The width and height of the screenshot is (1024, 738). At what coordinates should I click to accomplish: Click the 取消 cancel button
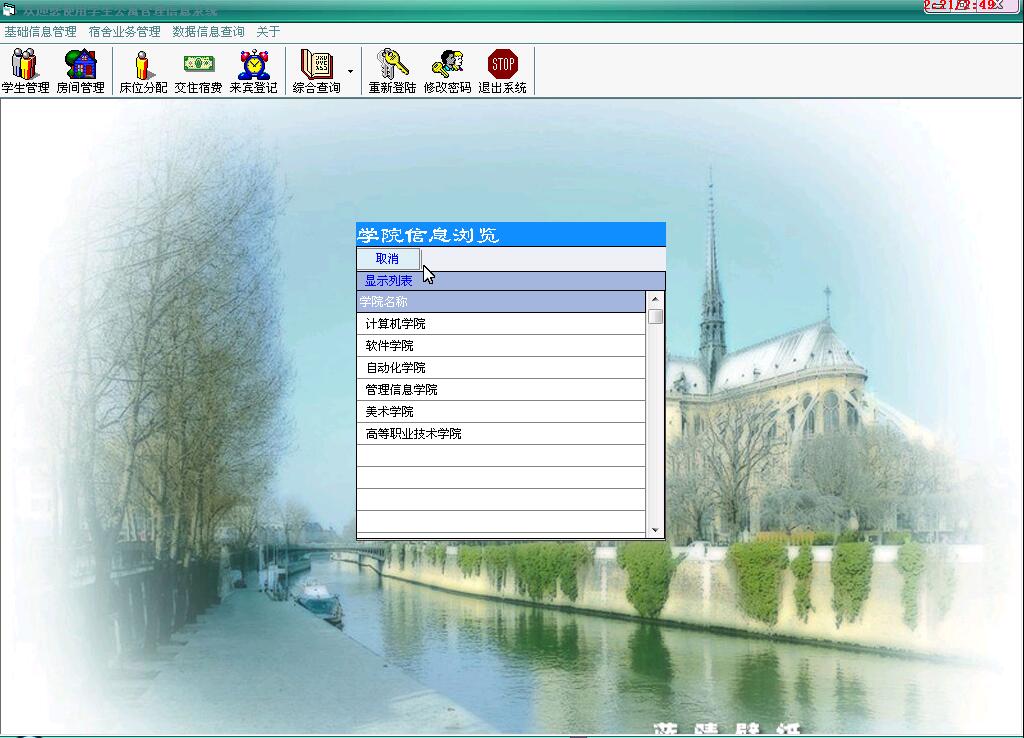[x=388, y=259]
